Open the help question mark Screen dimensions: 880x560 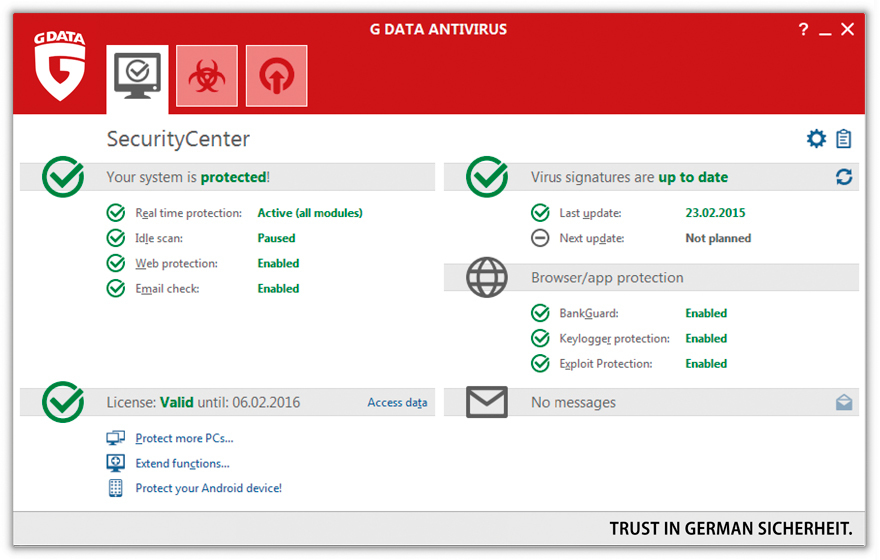tap(803, 29)
